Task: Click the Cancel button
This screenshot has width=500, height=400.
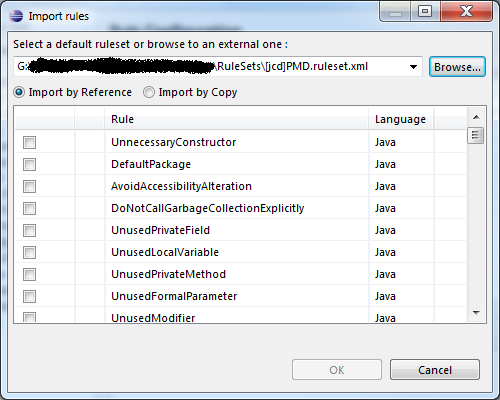Action: click(435, 370)
